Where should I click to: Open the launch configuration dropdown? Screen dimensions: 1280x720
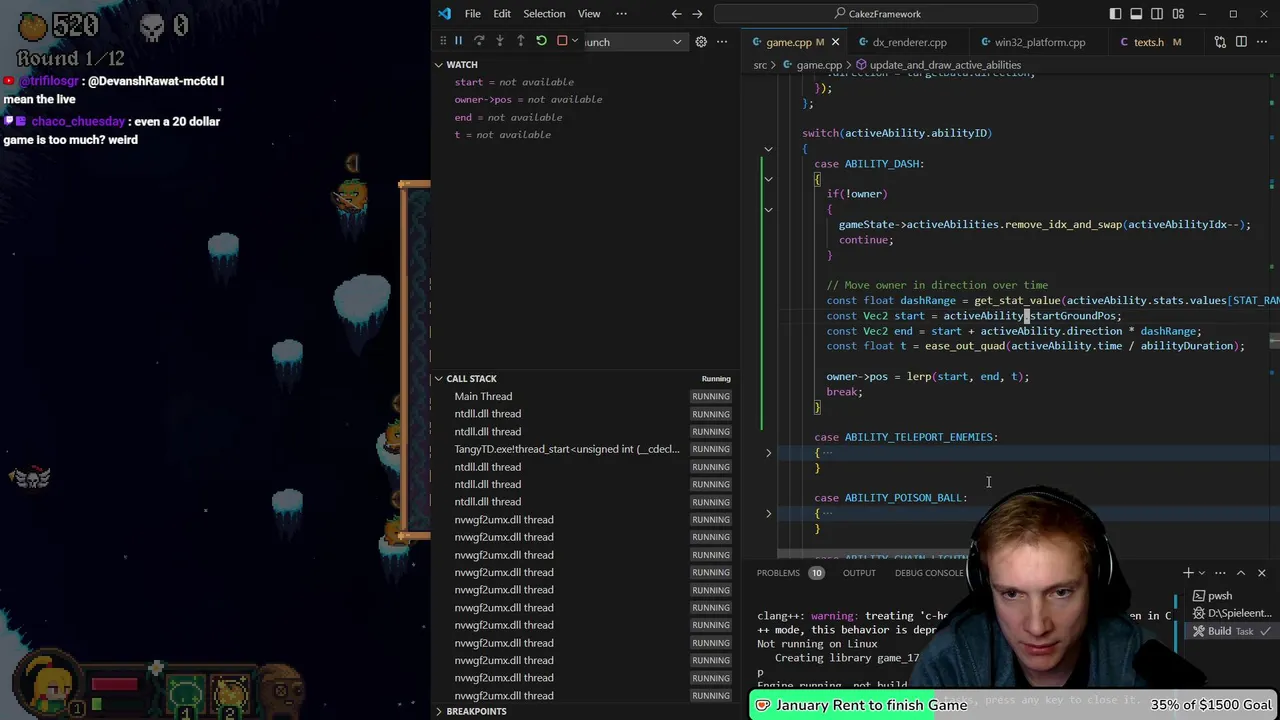(633, 42)
